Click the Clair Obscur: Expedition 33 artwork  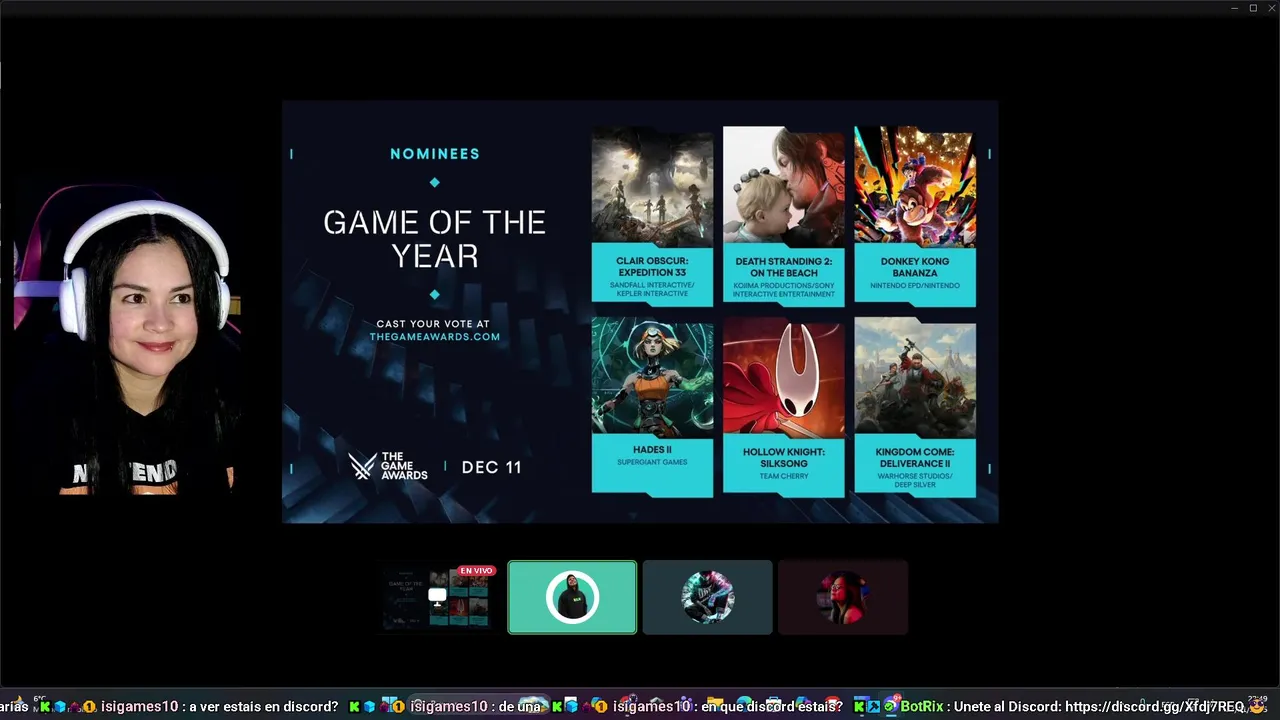652,186
